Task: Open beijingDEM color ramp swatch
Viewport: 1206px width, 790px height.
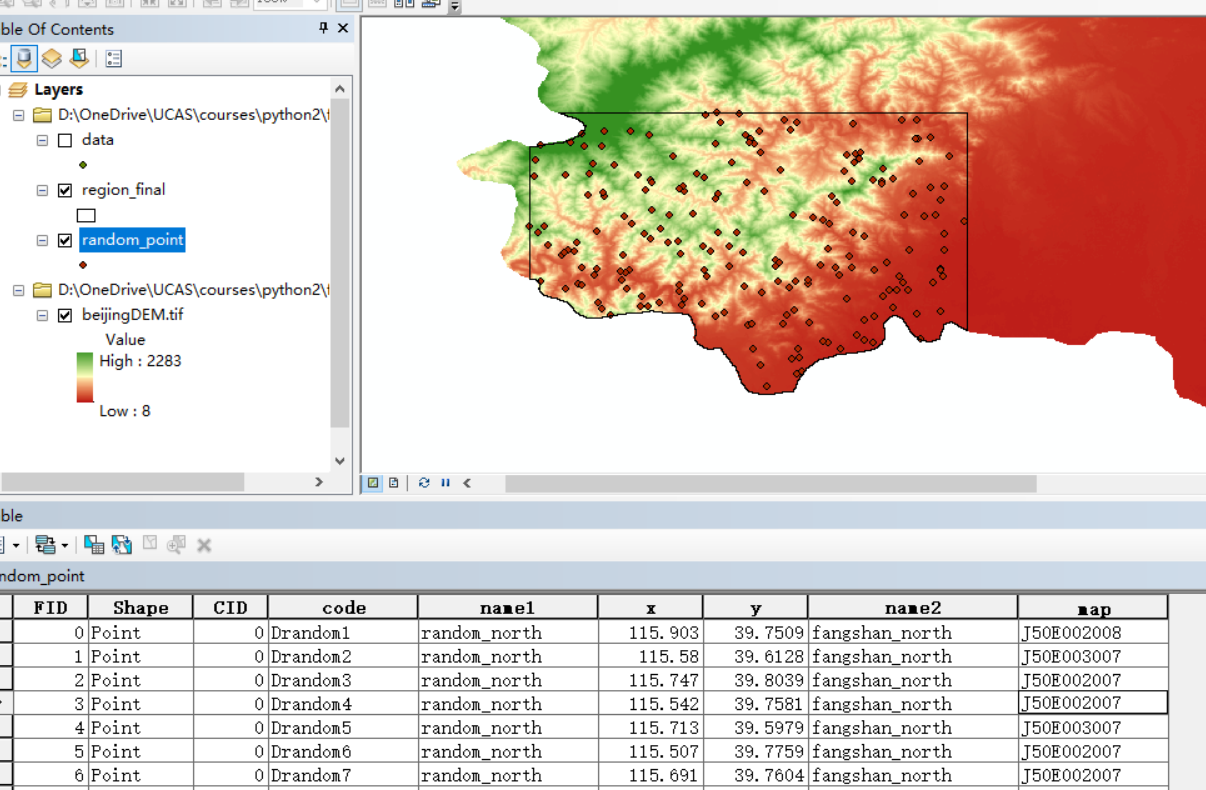Action: [86, 377]
